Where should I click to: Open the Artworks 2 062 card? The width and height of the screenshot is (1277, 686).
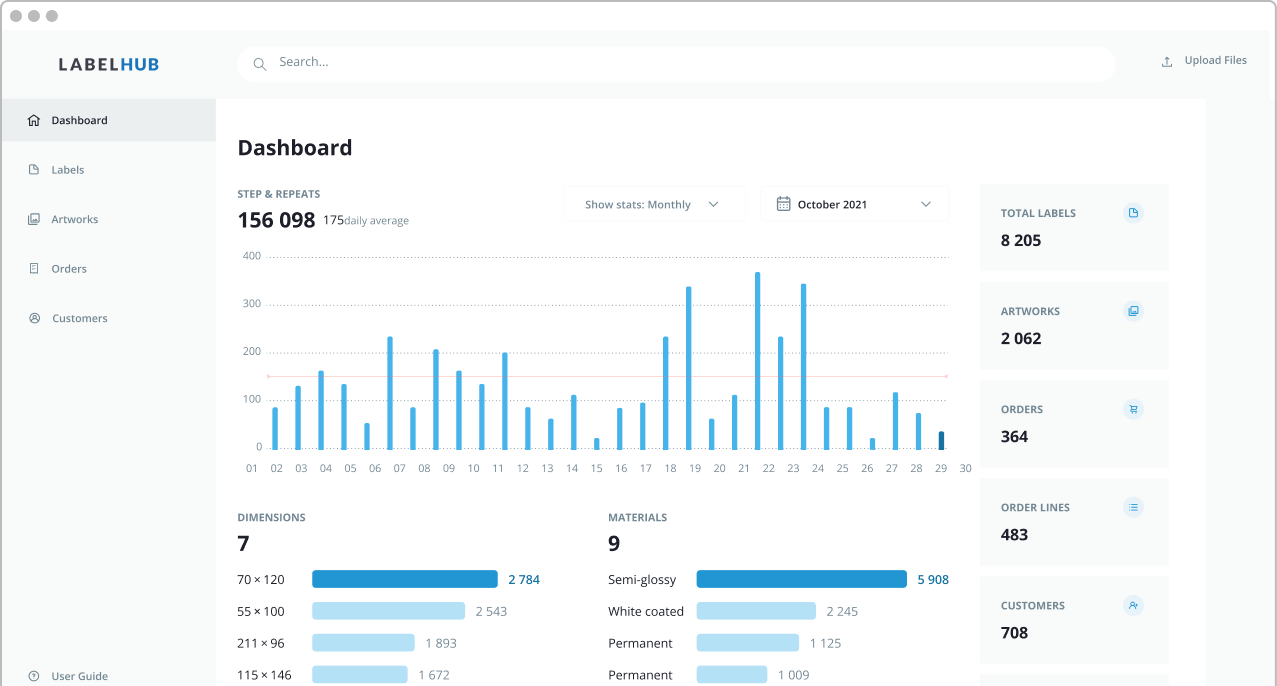[x=1074, y=325]
